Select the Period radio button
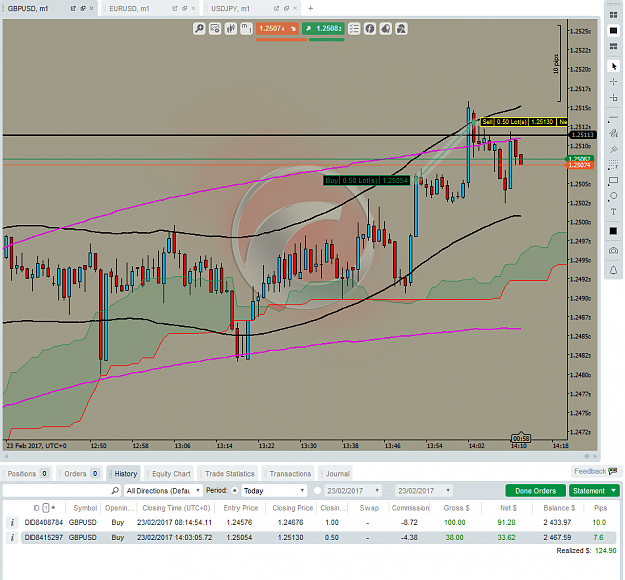Screen dimensions: 625x580 pyautogui.click(x=235, y=491)
